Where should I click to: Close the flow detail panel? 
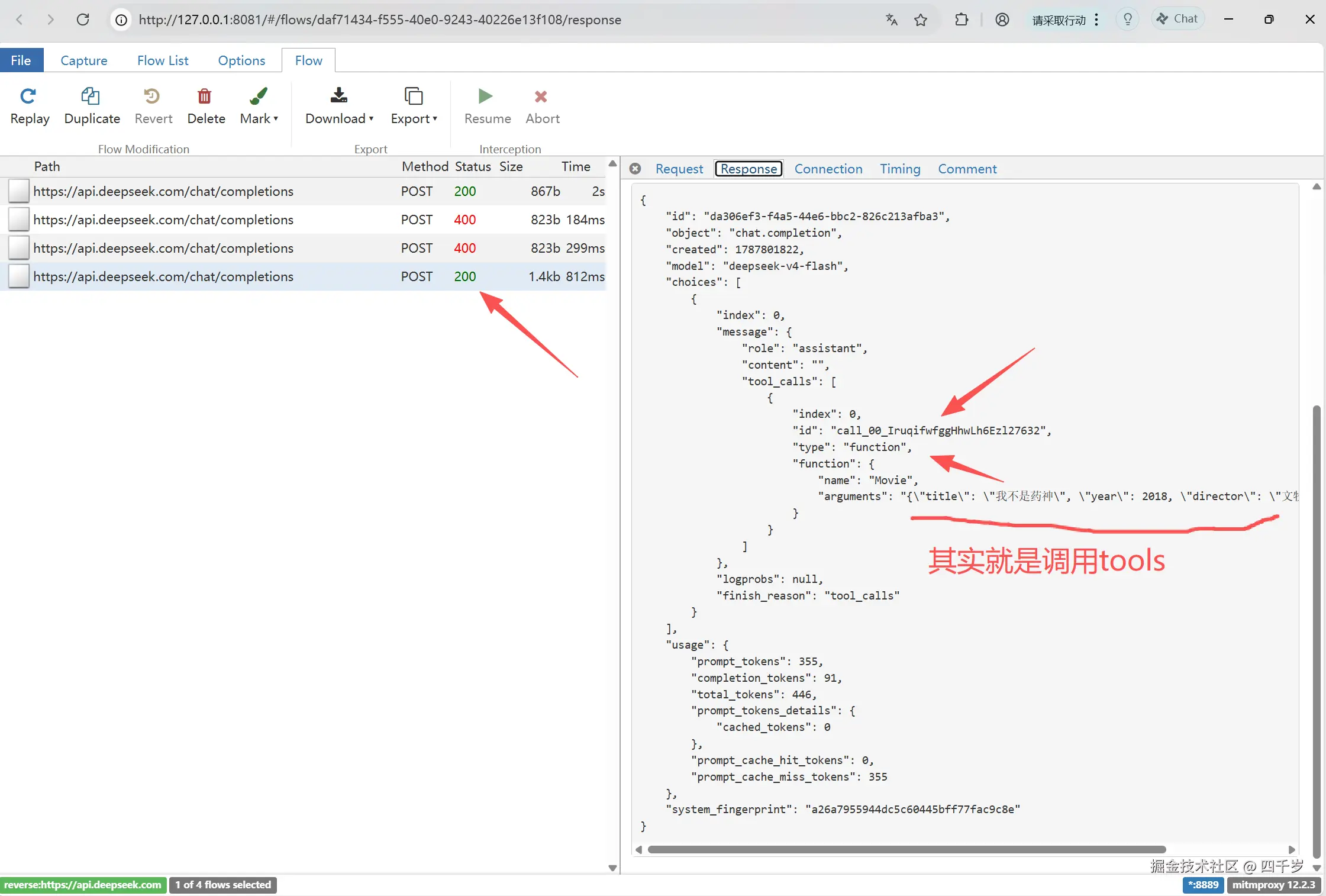(635, 169)
